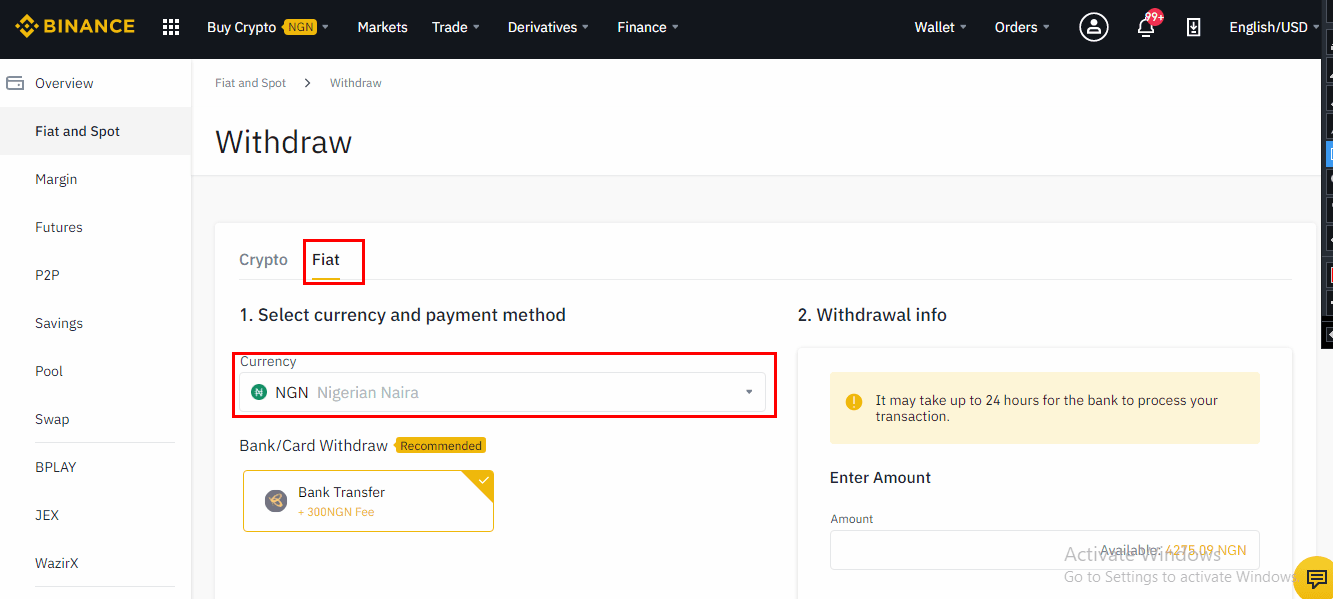Expand the Orders menu
Screen dimensions: 1333x599
[x=1022, y=27]
